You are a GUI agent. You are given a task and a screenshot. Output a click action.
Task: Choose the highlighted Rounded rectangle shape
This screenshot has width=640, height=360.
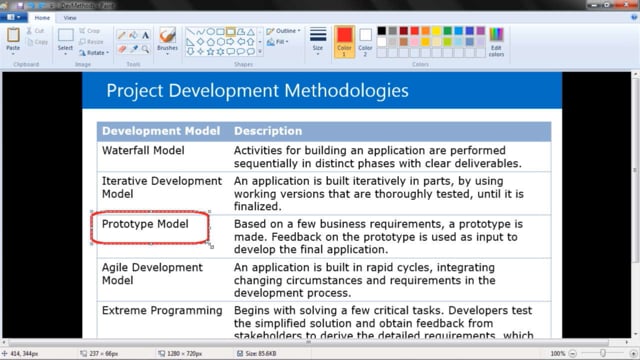(x=231, y=31)
